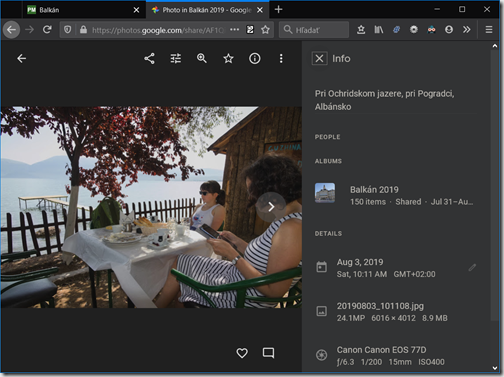Open the three-dot more options menu
504x377 pixels.
[x=281, y=59]
